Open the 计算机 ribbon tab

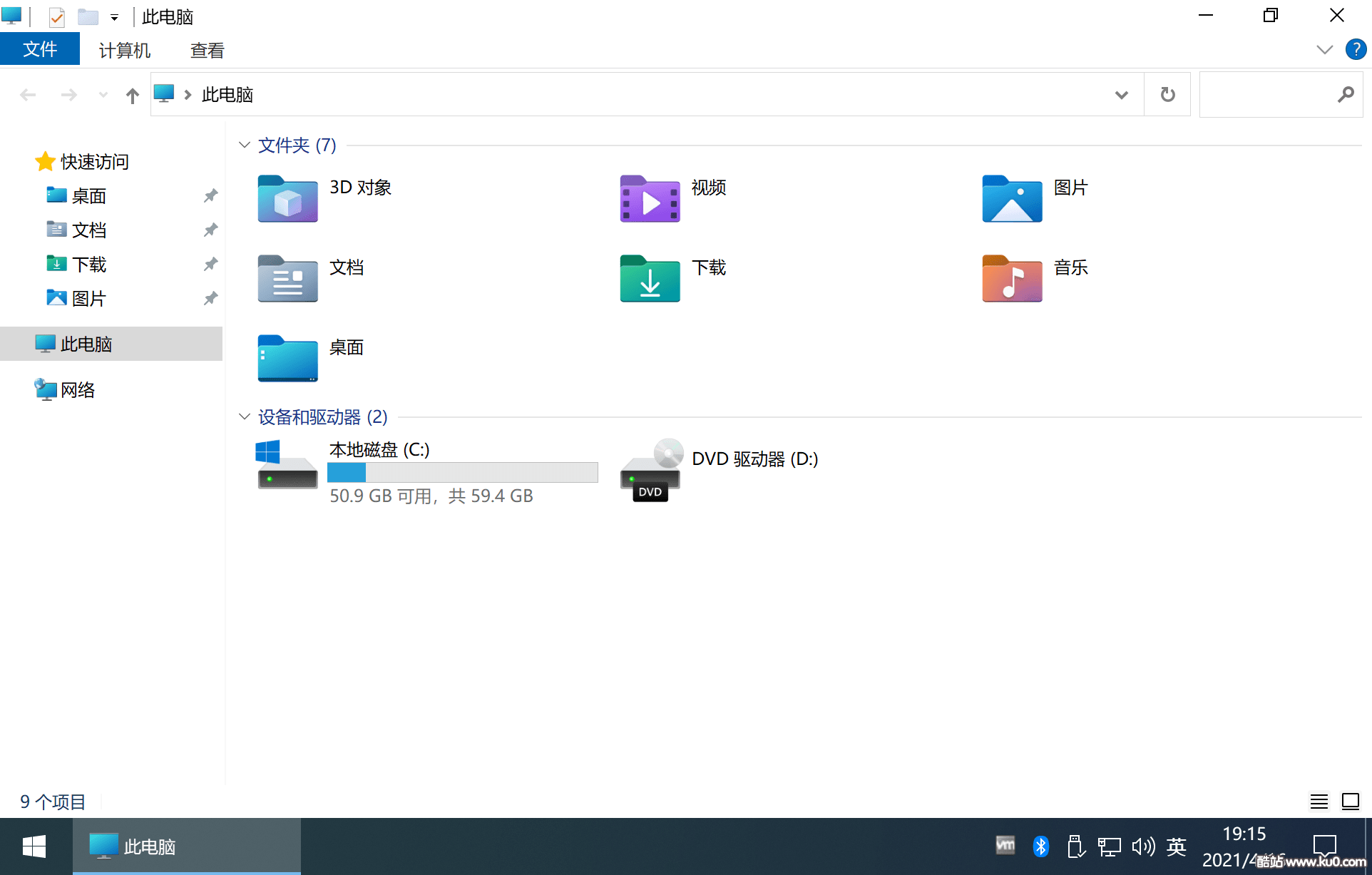point(125,50)
